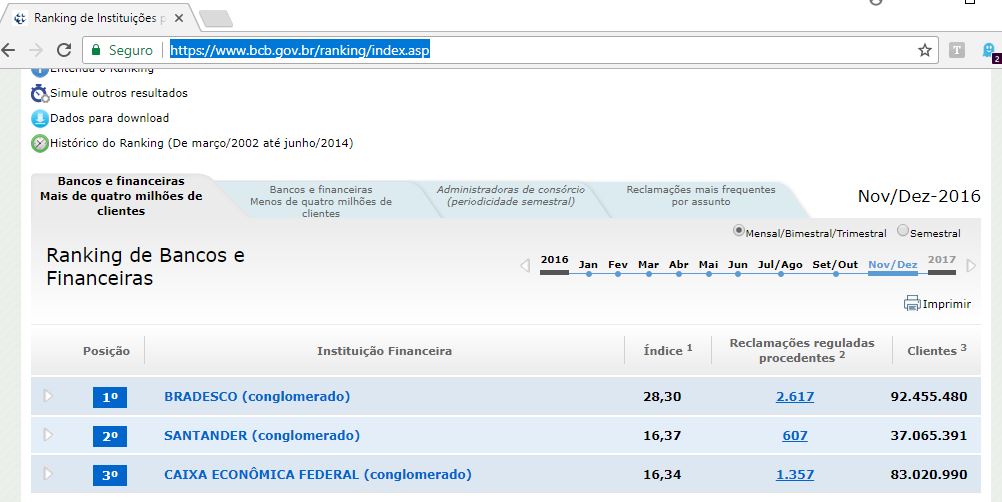This screenshot has width=1002, height=502.
Task: Open Histórico do Ranking link
Action: tap(201, 143)
